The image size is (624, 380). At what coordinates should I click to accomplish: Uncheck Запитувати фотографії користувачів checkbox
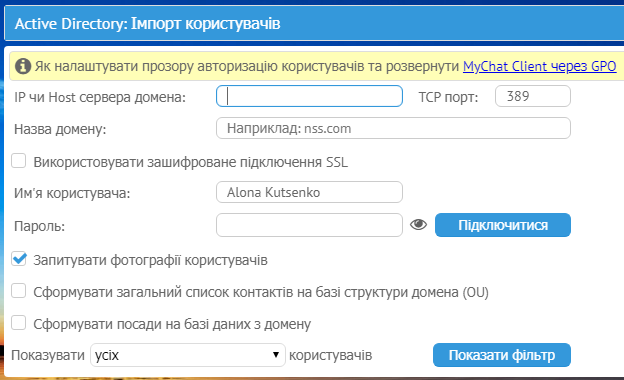19,259
